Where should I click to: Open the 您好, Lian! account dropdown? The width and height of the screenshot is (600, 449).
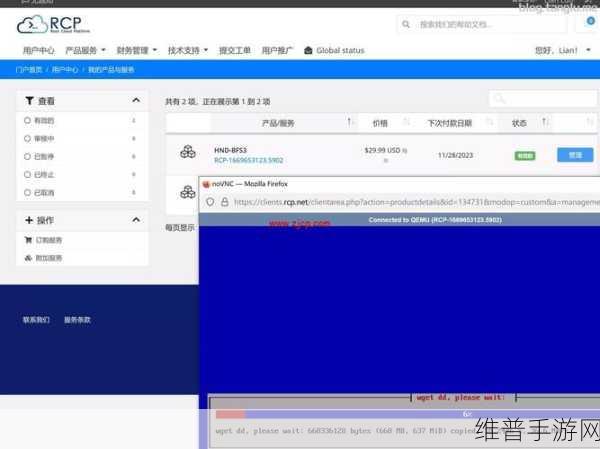pos(562,50)
